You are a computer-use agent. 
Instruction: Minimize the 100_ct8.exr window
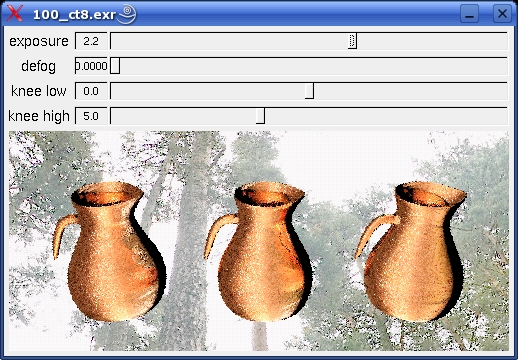click(x=469, y=14)
